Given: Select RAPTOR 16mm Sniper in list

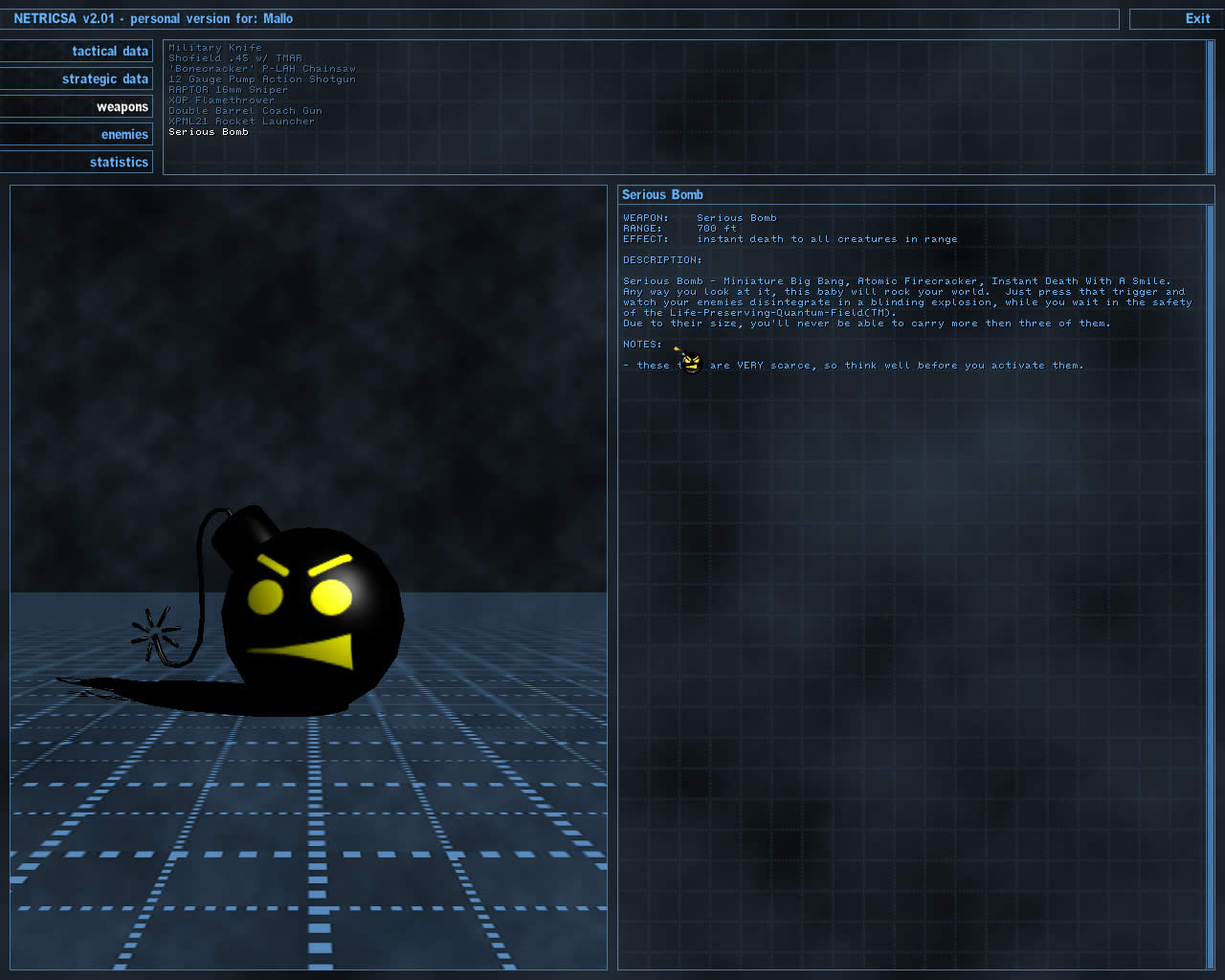Looking at the screenshot, I should [228, 90].
